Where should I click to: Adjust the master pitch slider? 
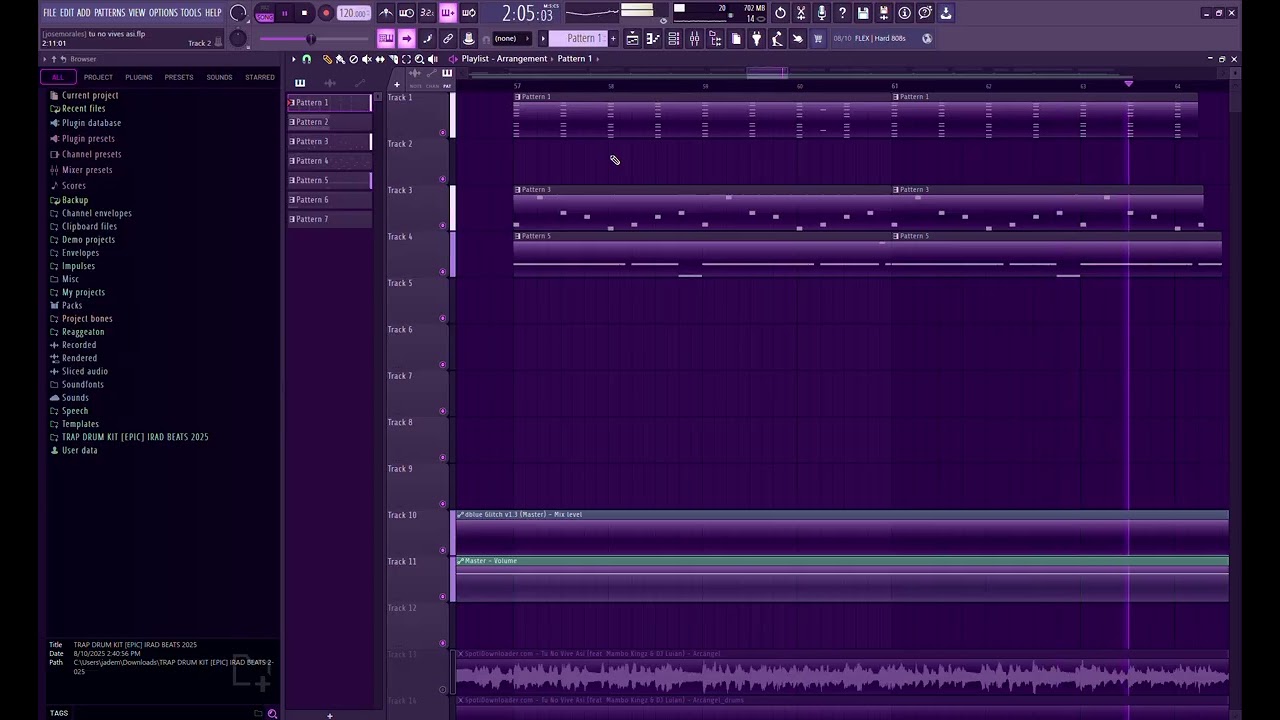pos(311,39)
